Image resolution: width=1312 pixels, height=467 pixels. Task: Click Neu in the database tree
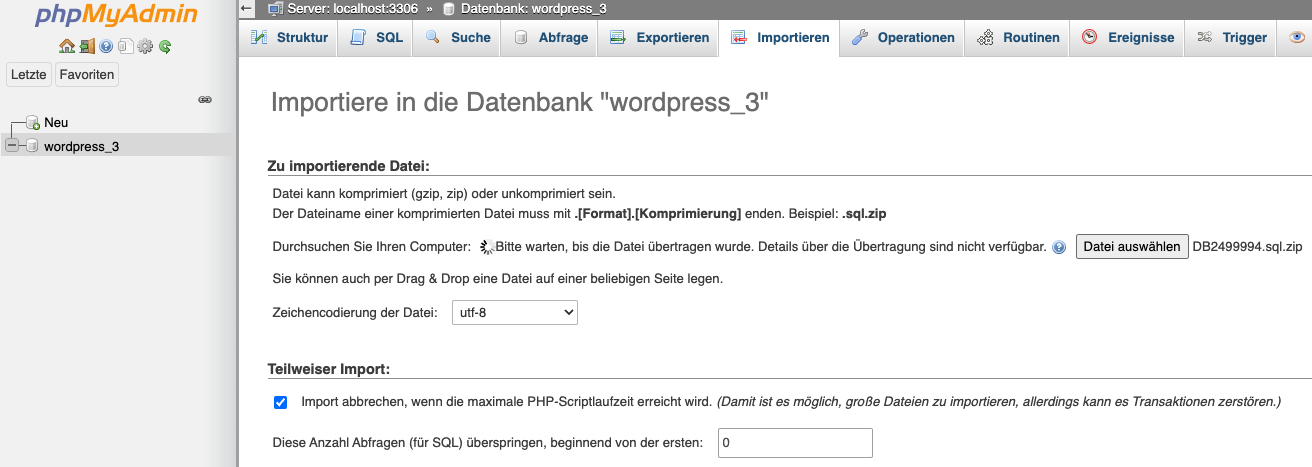(56, 122)
